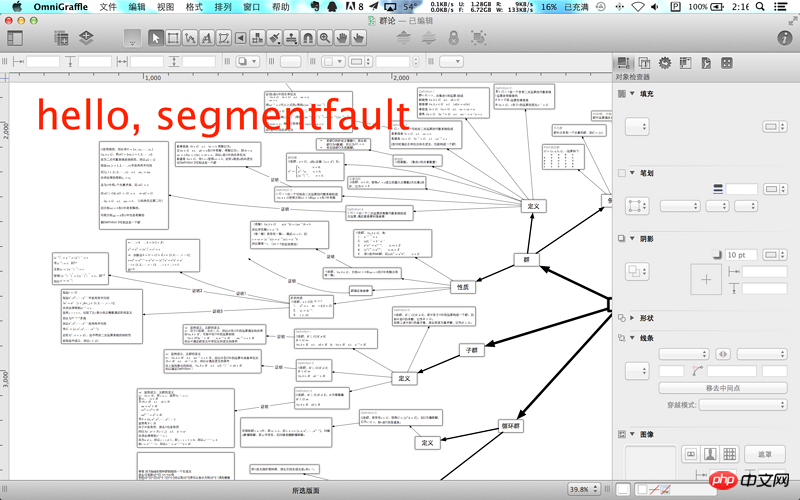Toggle the 阴影 shadow checkbox
800x500 pixels.
tap(619, 238)
